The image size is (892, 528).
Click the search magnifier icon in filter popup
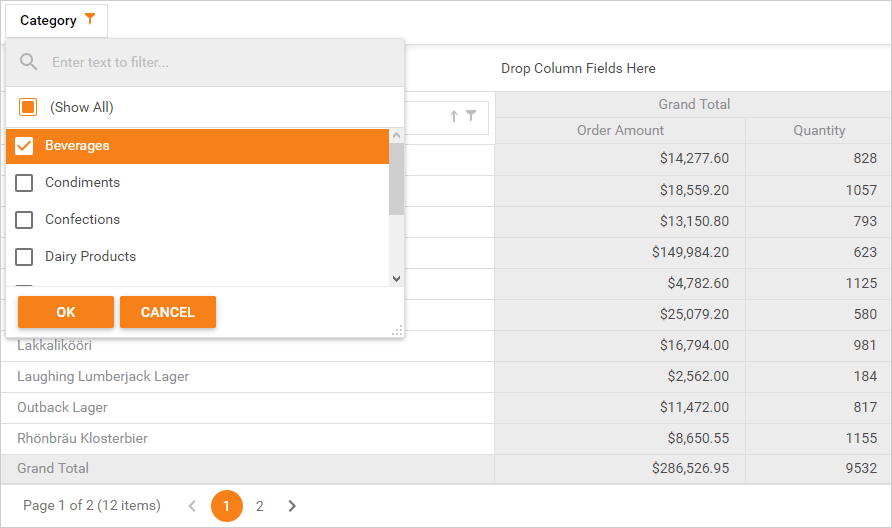29,62
